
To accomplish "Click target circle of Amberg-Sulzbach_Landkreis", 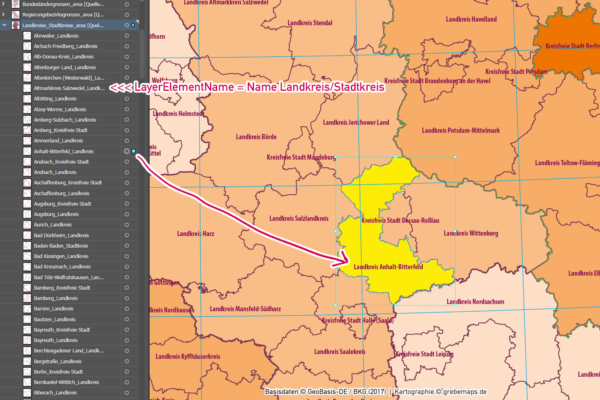I will [127, 120].
